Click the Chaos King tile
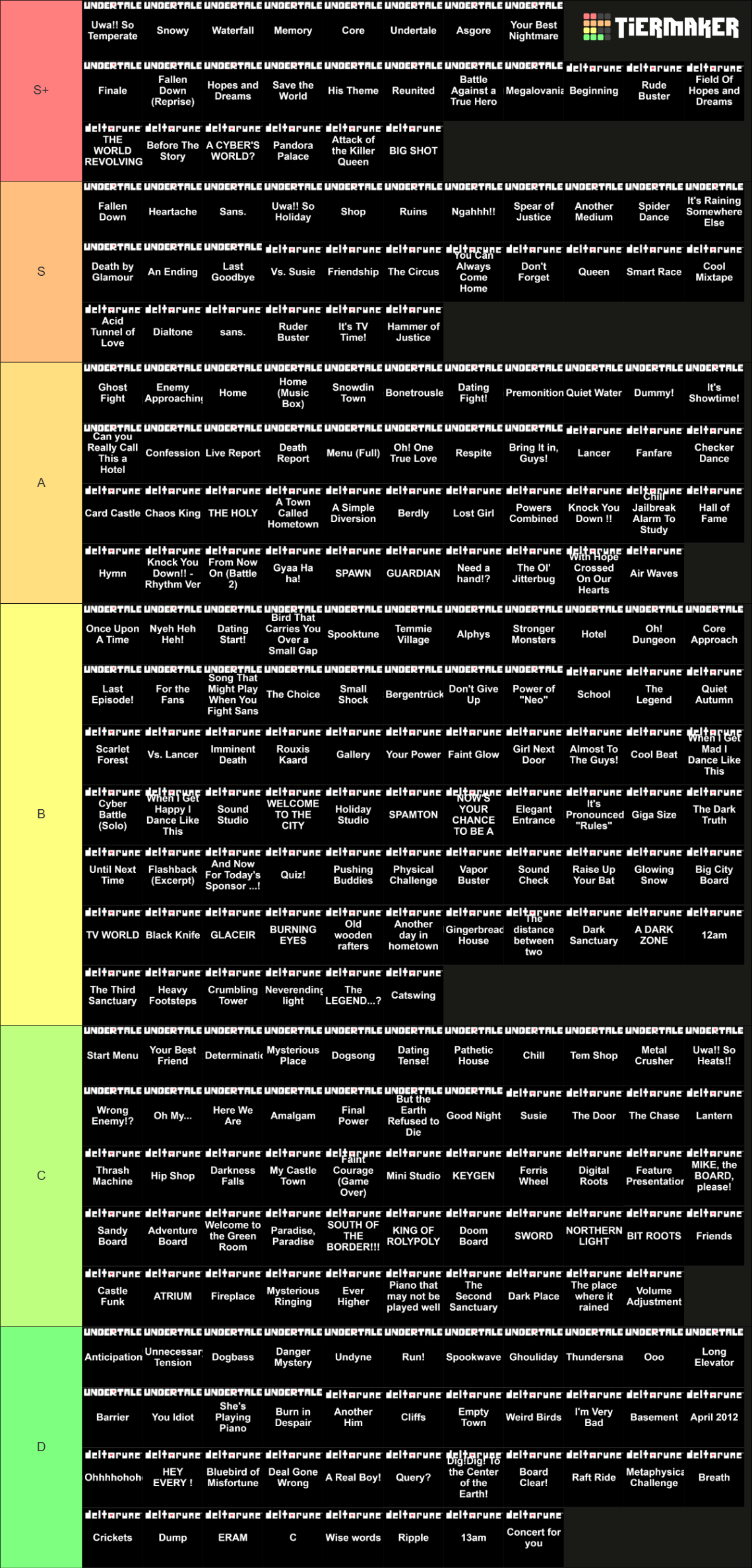This screenshot has height=1568, width=752. [x=173, y=513]
